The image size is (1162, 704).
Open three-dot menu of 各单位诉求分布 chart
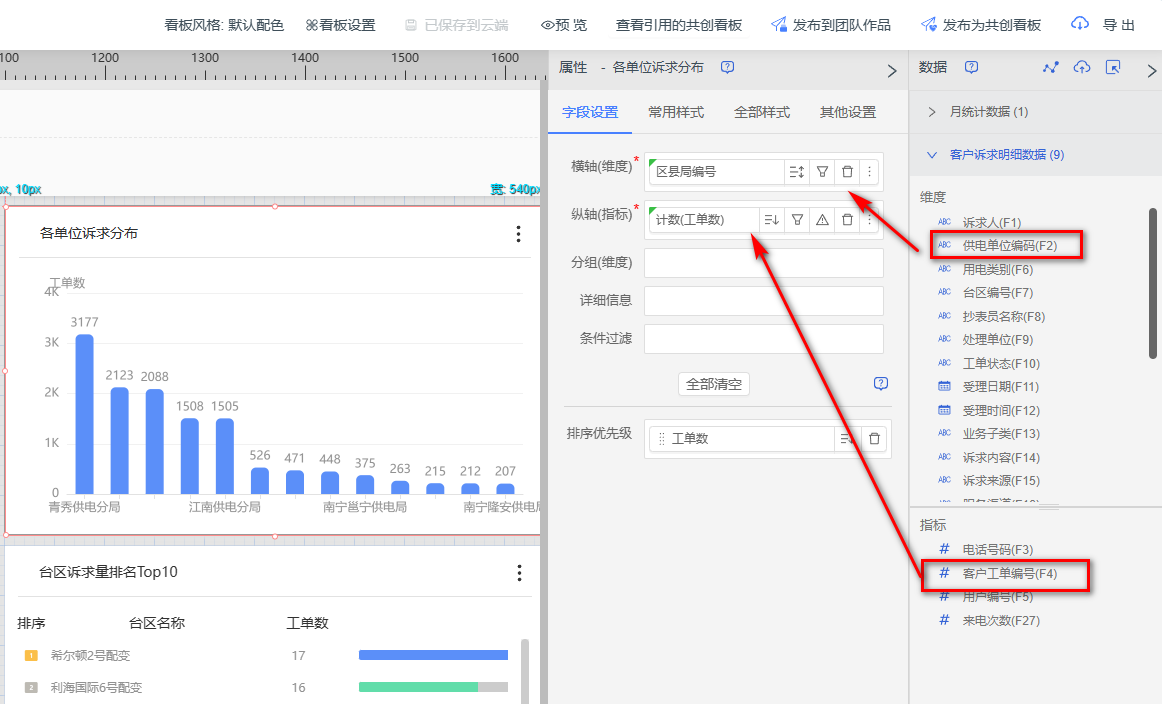click(x=518, y=234)
